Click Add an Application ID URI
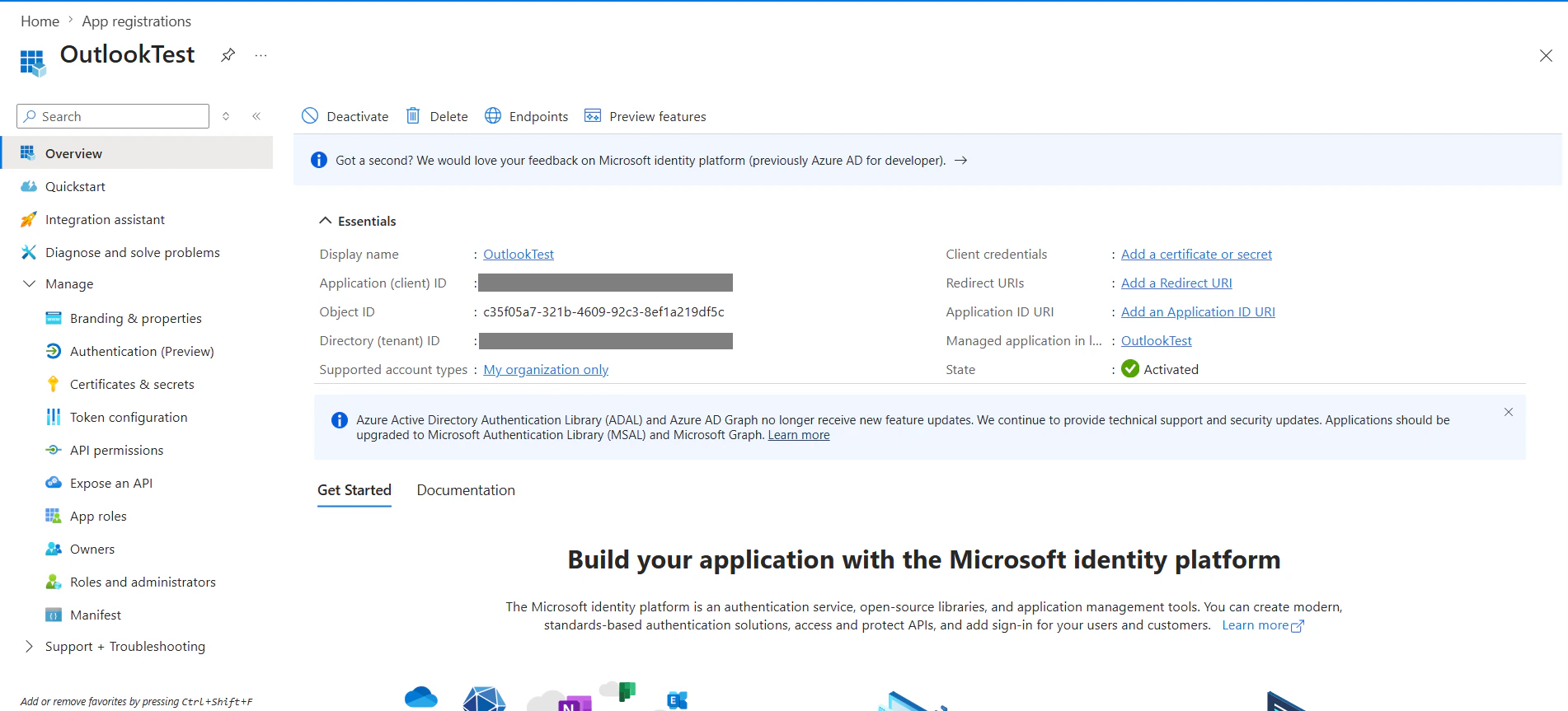The image size is (1568, 711). [x=1198, y=312]
